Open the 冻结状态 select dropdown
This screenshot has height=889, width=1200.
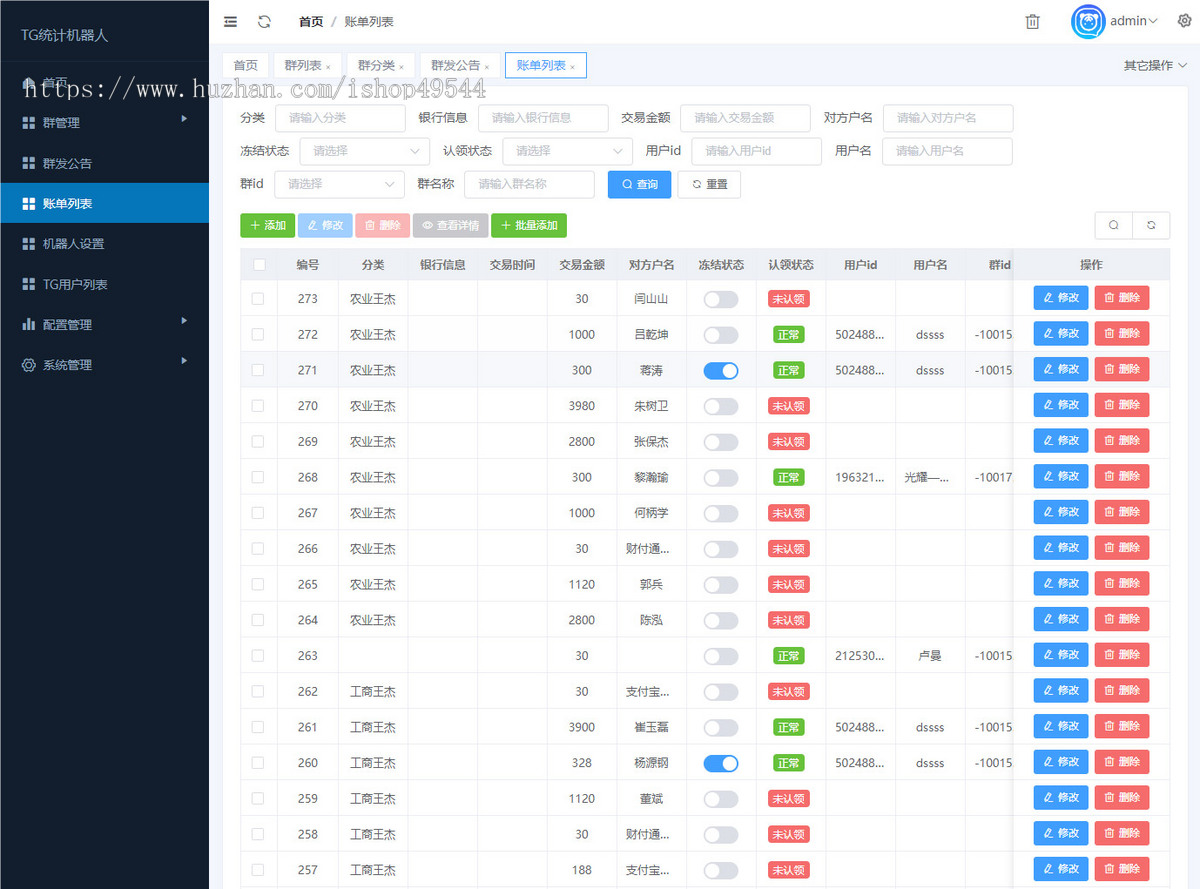point(365,151)
